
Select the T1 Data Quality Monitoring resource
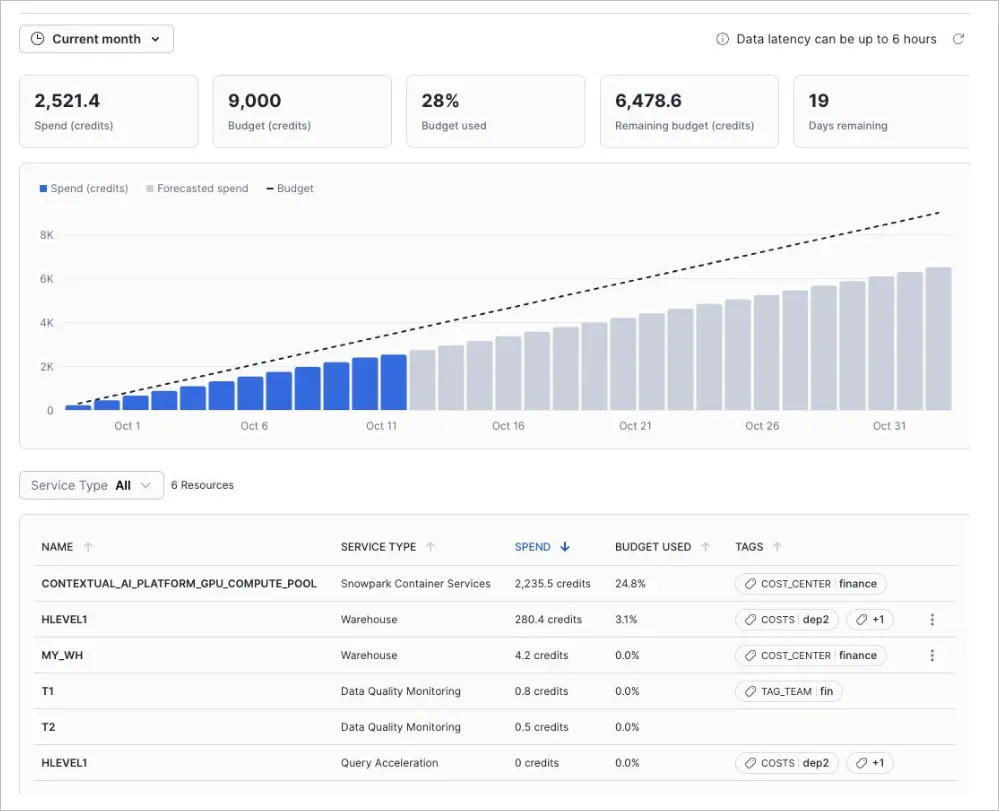pos(45,691)
